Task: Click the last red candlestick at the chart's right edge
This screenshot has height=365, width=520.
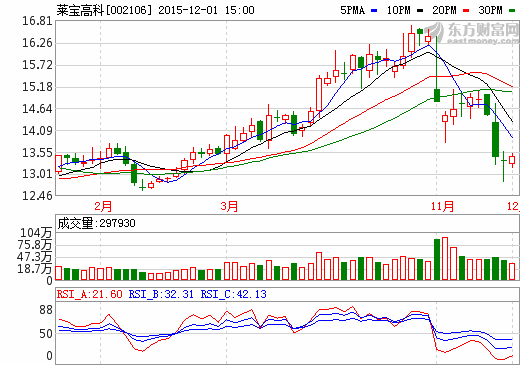Action: click(512, 160)
